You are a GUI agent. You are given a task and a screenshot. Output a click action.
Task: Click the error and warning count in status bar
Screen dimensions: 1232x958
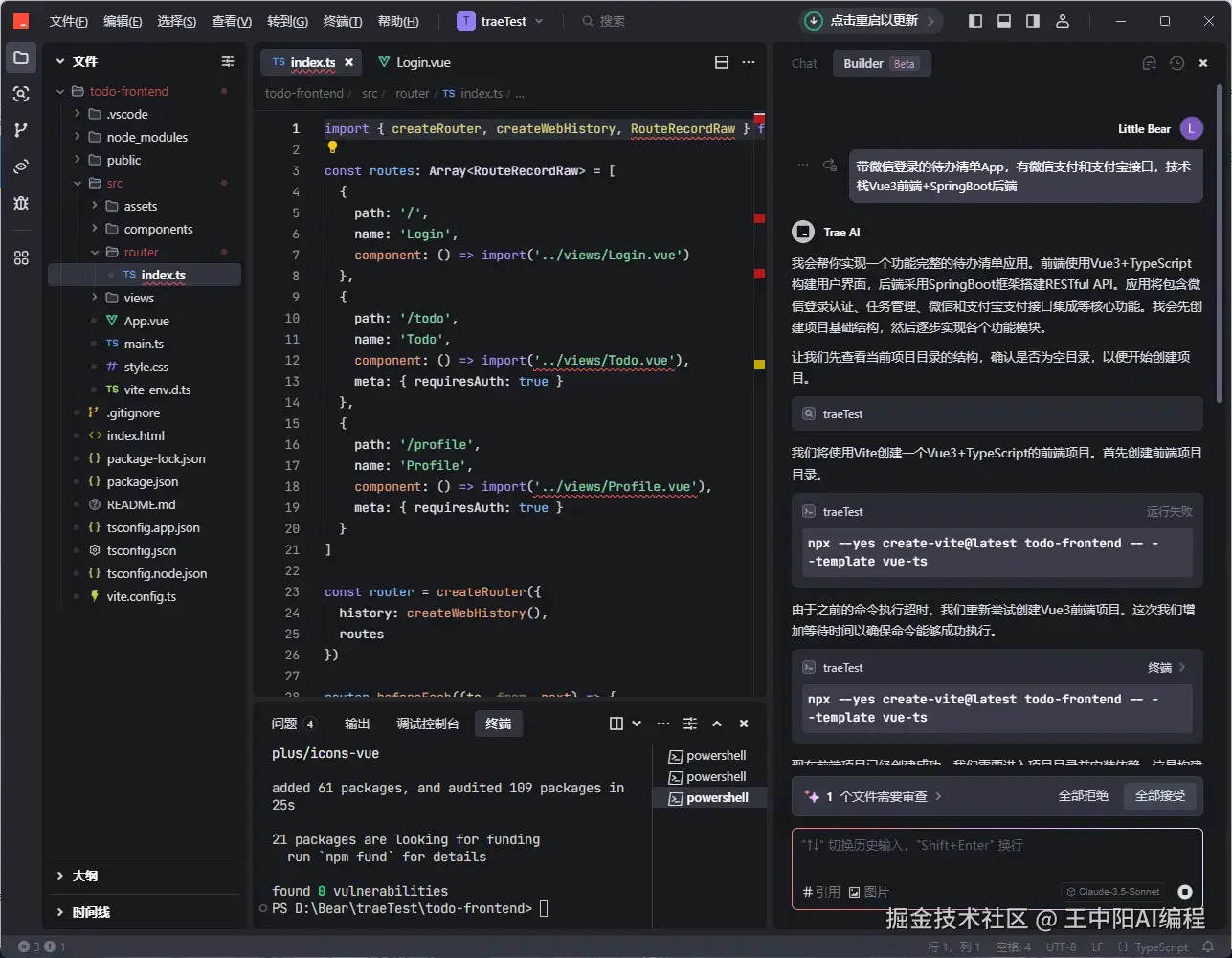42,947
